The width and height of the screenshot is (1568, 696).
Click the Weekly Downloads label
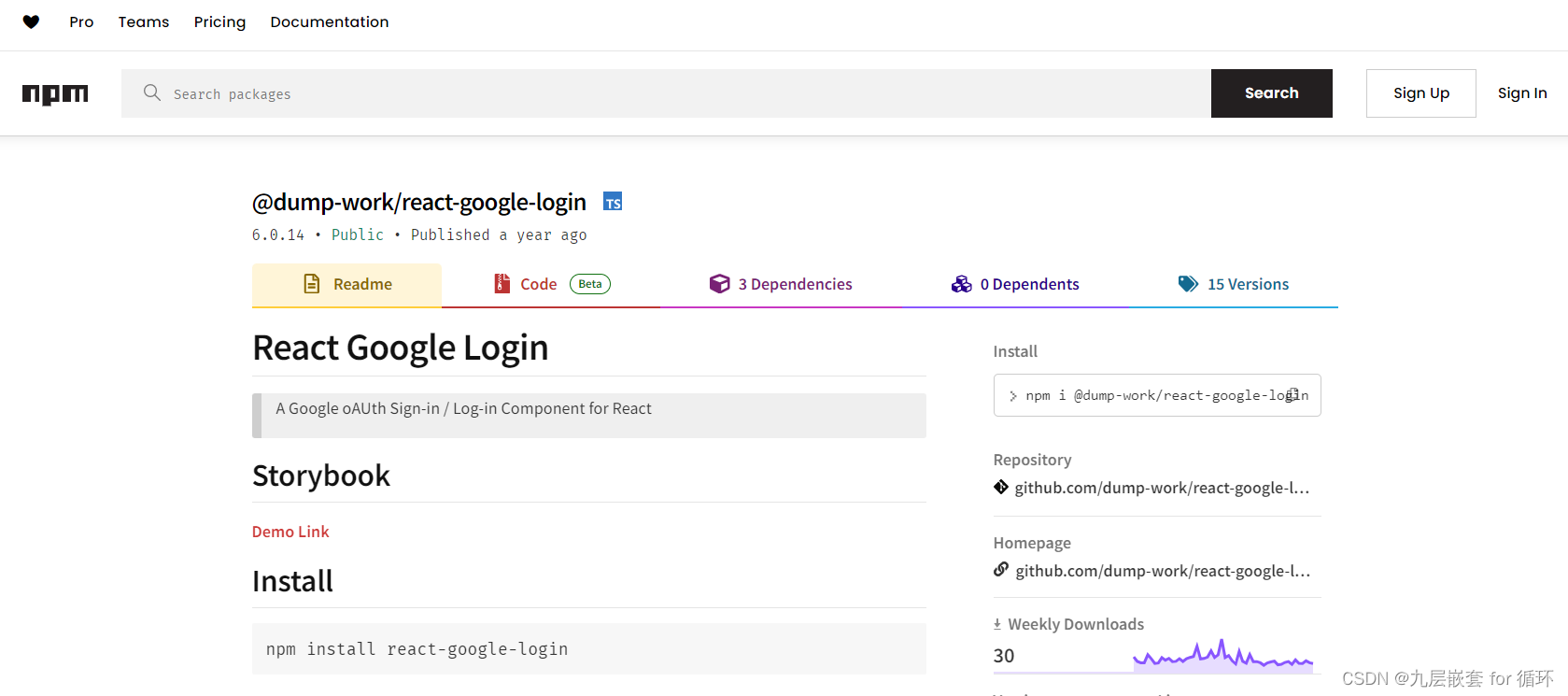click(1076, 624)
